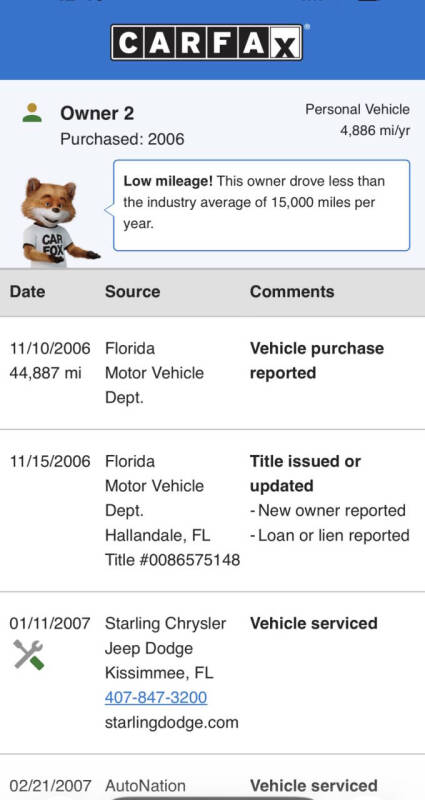
Task: Select the Vehicle purchase reported entry
Action: [x=317, y=361]
